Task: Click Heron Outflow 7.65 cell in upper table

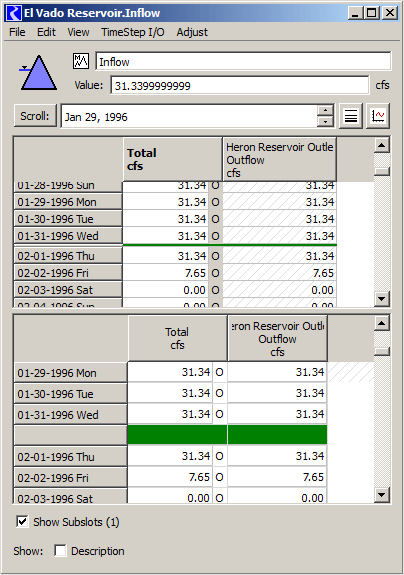Action: [x=279, y=273]
